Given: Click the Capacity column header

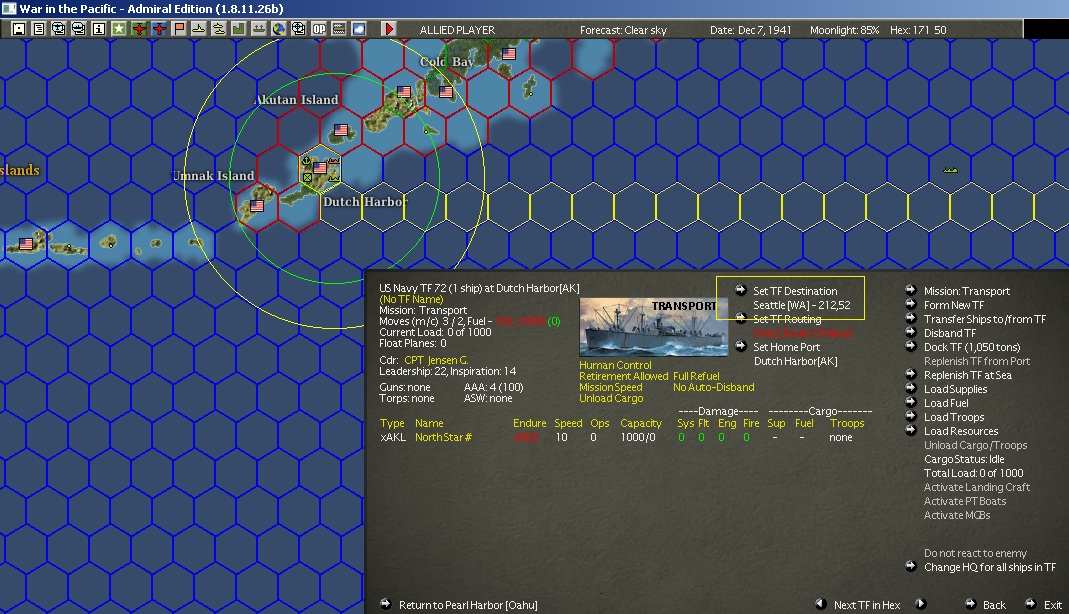Looking at the screenshot, I should [x=641, y=423].
